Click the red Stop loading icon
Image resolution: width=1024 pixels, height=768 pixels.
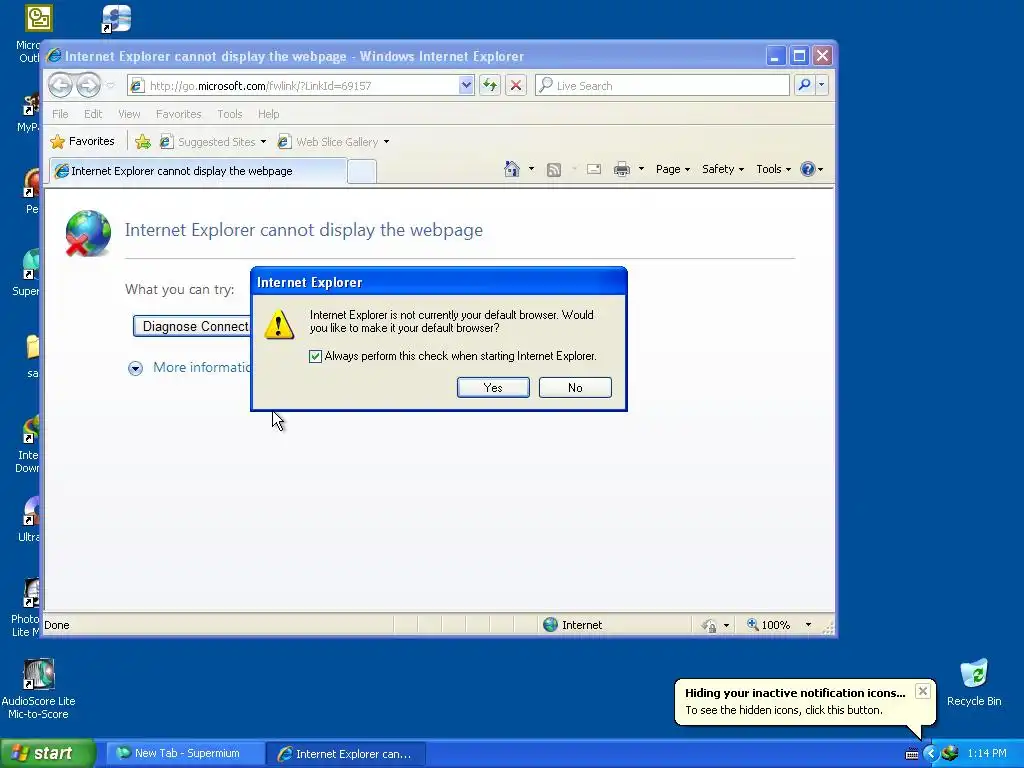tap(516, 86)
